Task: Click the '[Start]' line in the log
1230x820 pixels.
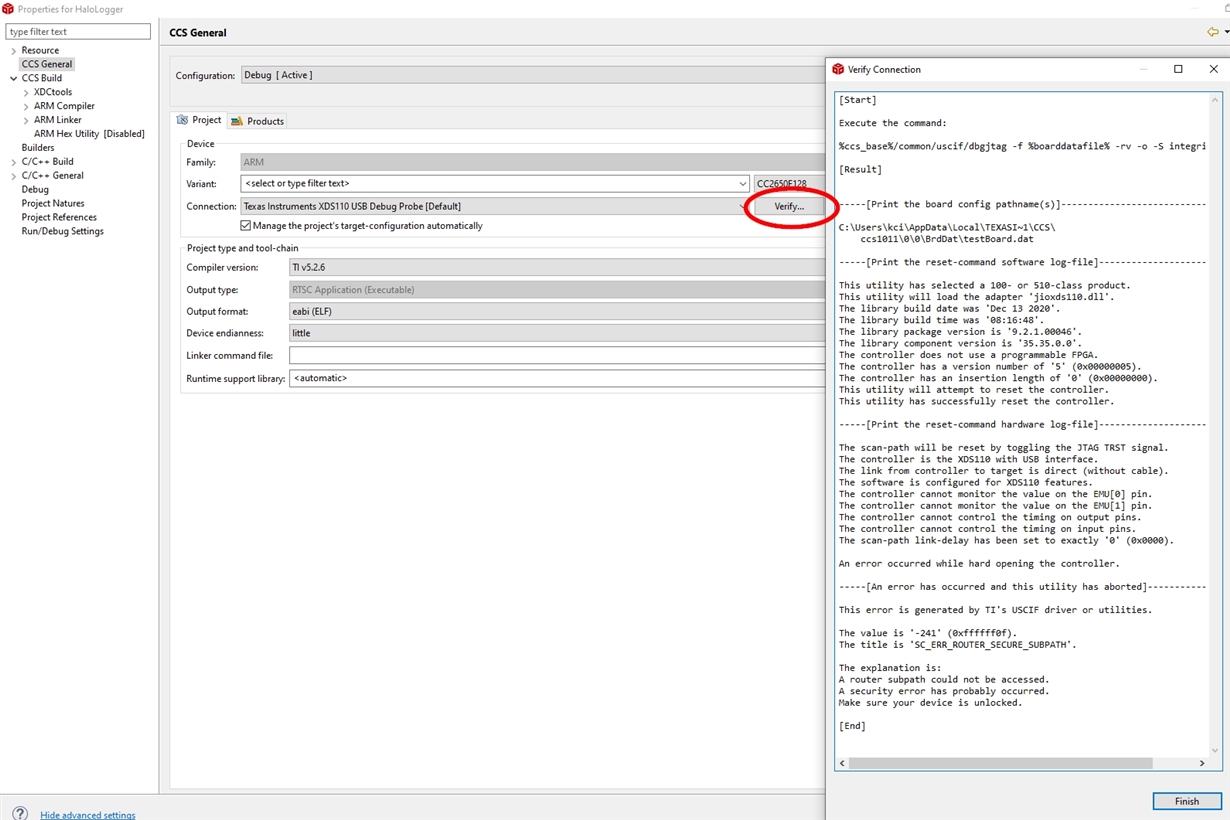Action: (858, 100)
